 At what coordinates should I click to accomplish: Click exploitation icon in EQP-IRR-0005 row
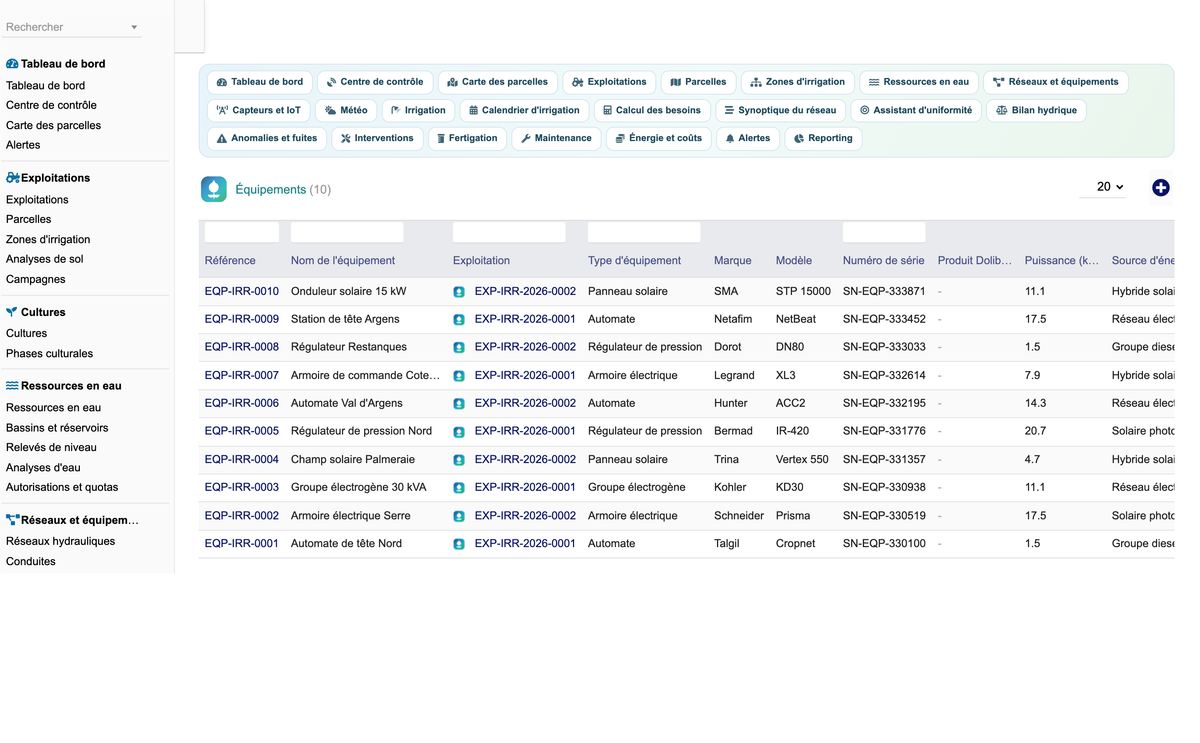tap(459, 432)
